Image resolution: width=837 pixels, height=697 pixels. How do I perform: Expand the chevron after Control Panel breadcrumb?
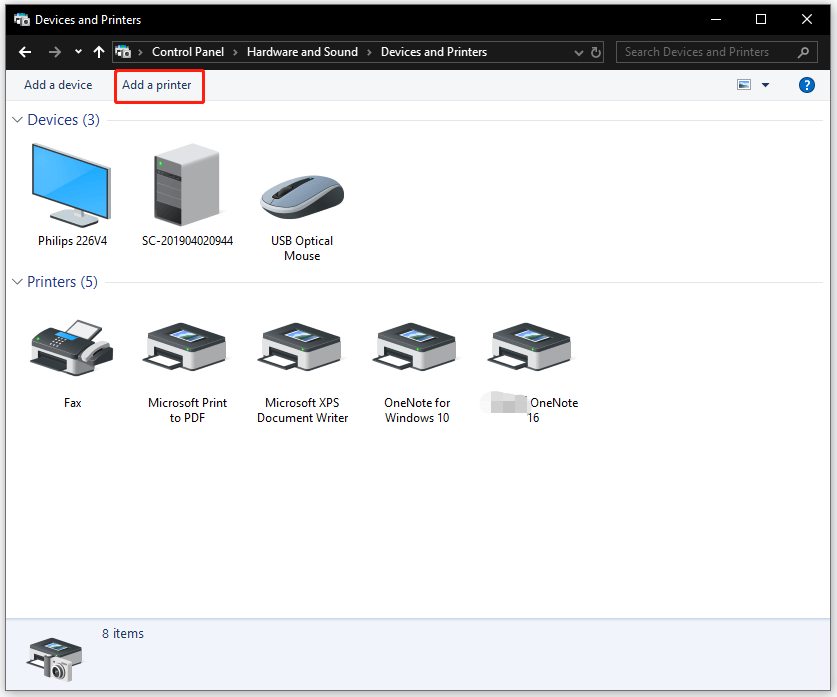[x=235, y=52]
